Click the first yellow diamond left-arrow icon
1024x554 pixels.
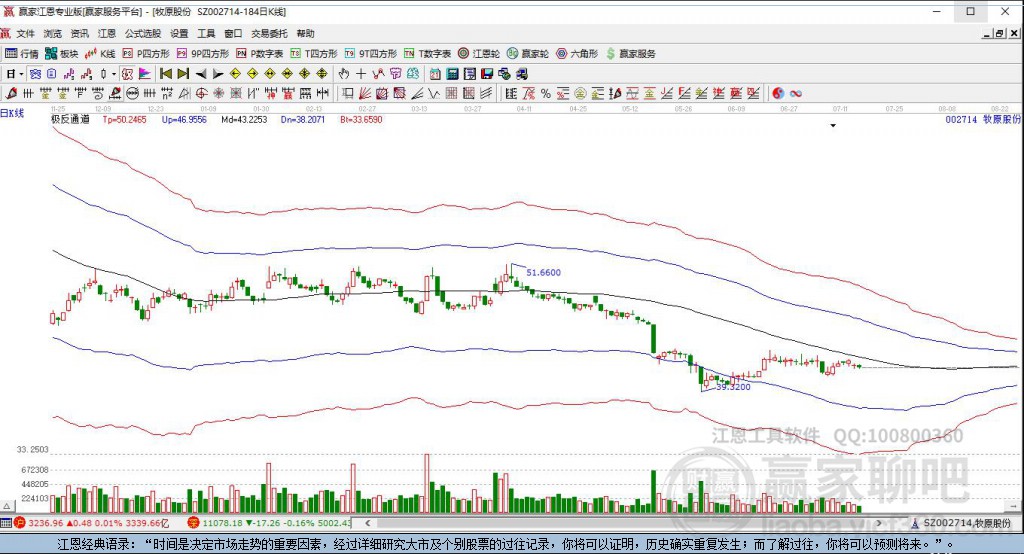click(235, 74)
